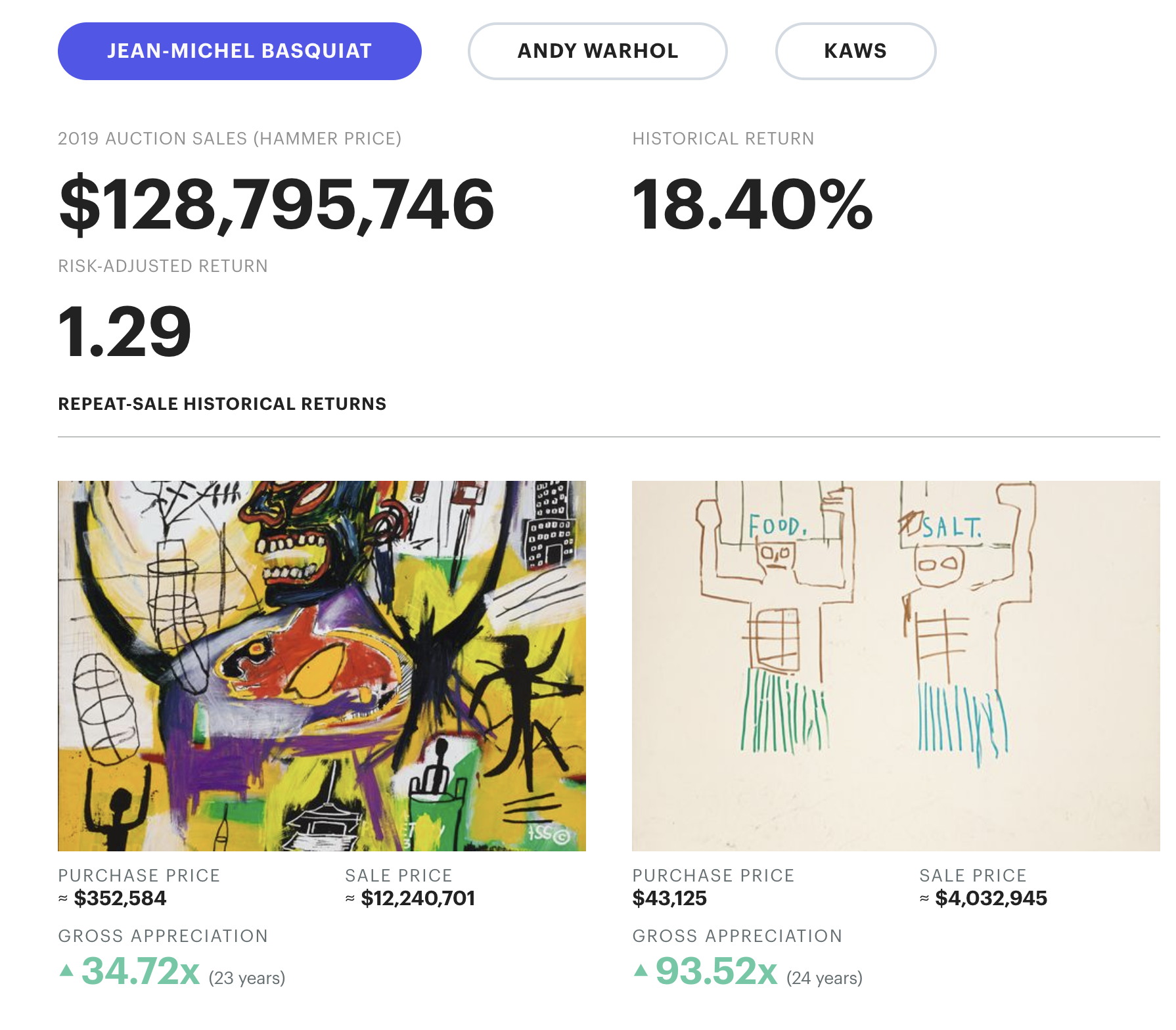1176x1030 pixels.
Task: Click the (24 years) duration text
Action: click(x=824, y=978)
